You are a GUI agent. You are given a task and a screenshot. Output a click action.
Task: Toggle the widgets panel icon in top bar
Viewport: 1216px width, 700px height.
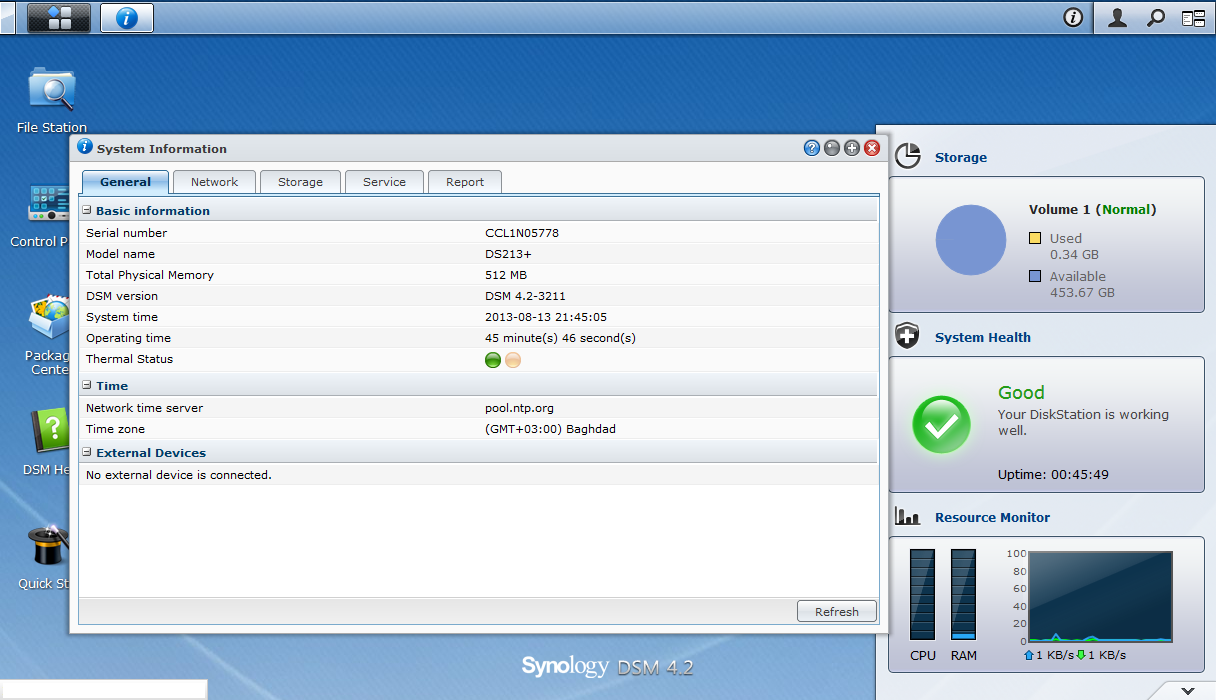tap(1193, 17)
